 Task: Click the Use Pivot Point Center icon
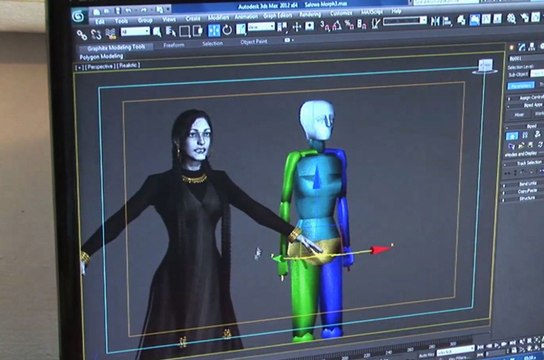click(x=283, y=27)
